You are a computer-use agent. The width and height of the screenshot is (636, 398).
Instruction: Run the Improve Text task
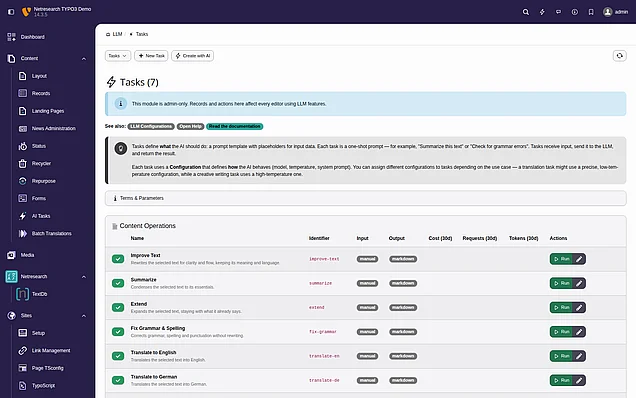(x=561, y=259)
